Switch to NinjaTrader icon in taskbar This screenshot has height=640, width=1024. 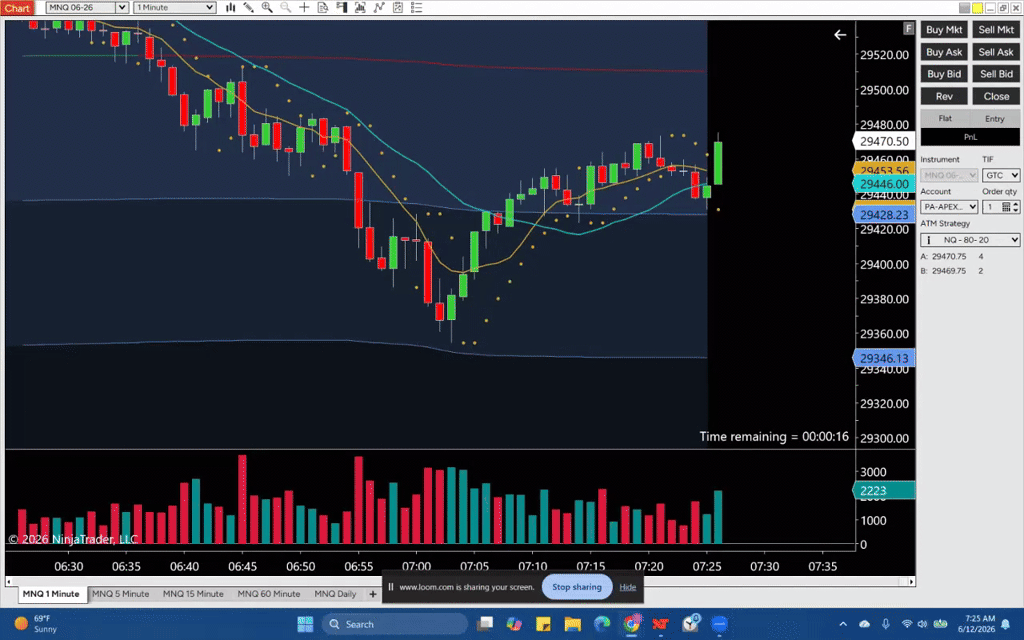pos(661,624)
